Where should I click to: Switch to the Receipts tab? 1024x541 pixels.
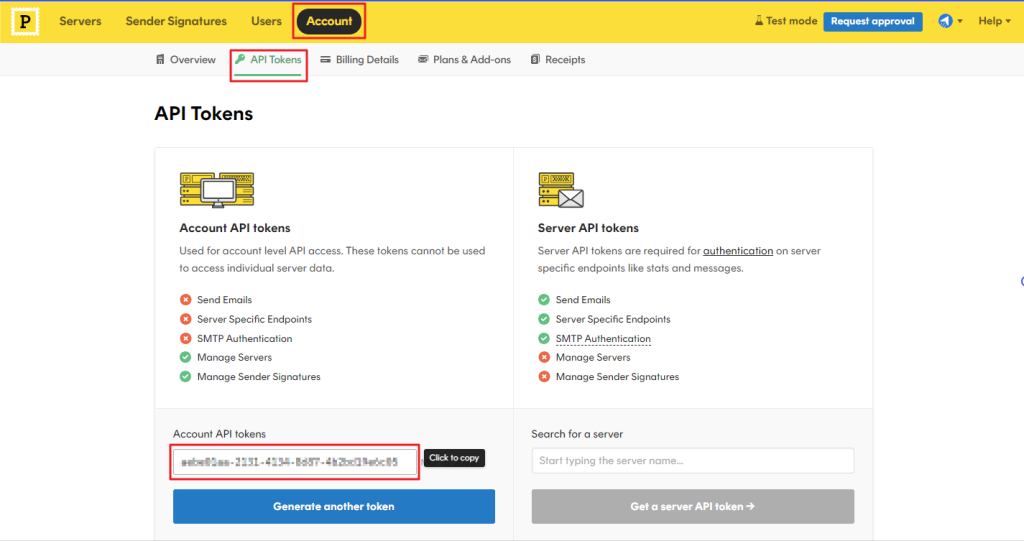tap(558, 59)
